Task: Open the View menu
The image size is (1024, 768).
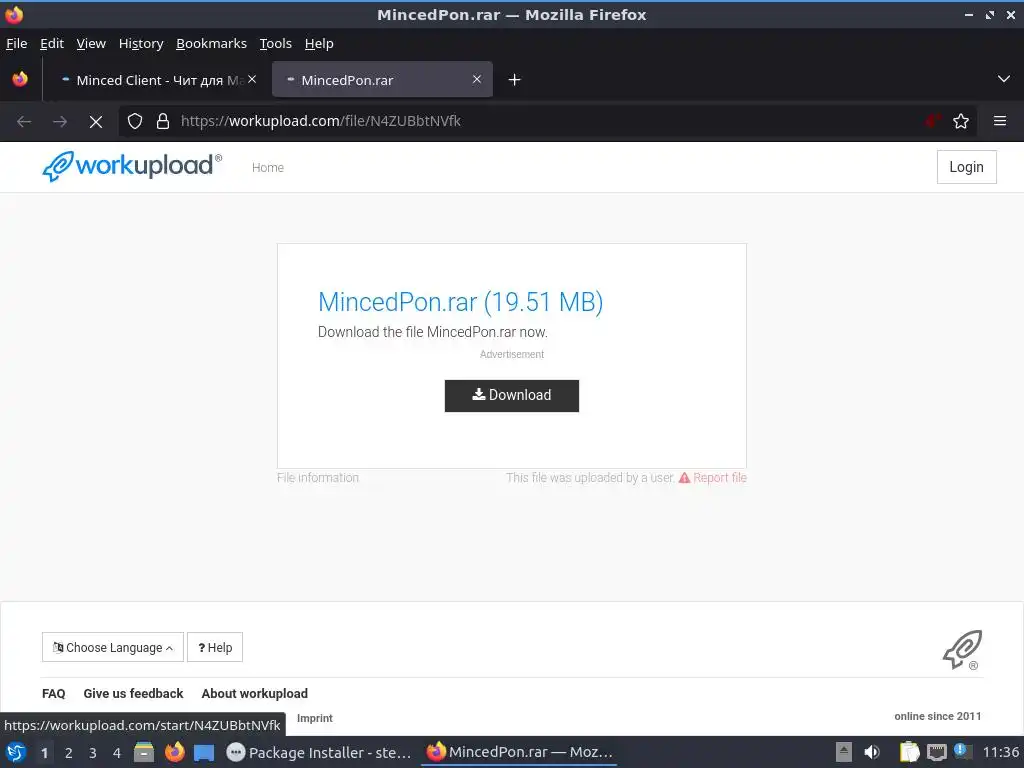Action: (x=91, y=43)
